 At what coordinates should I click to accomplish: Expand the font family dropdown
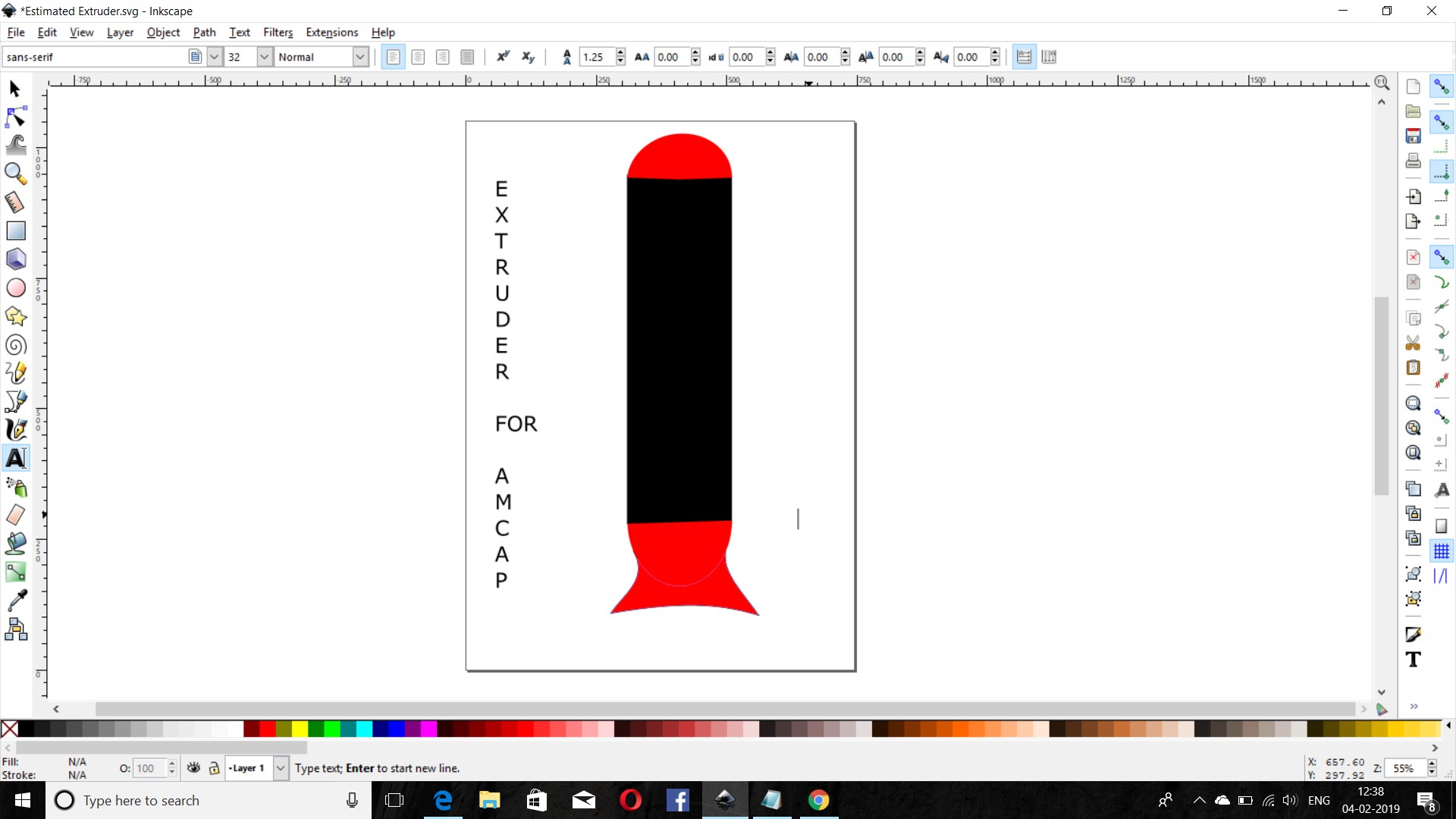point(215,57)
